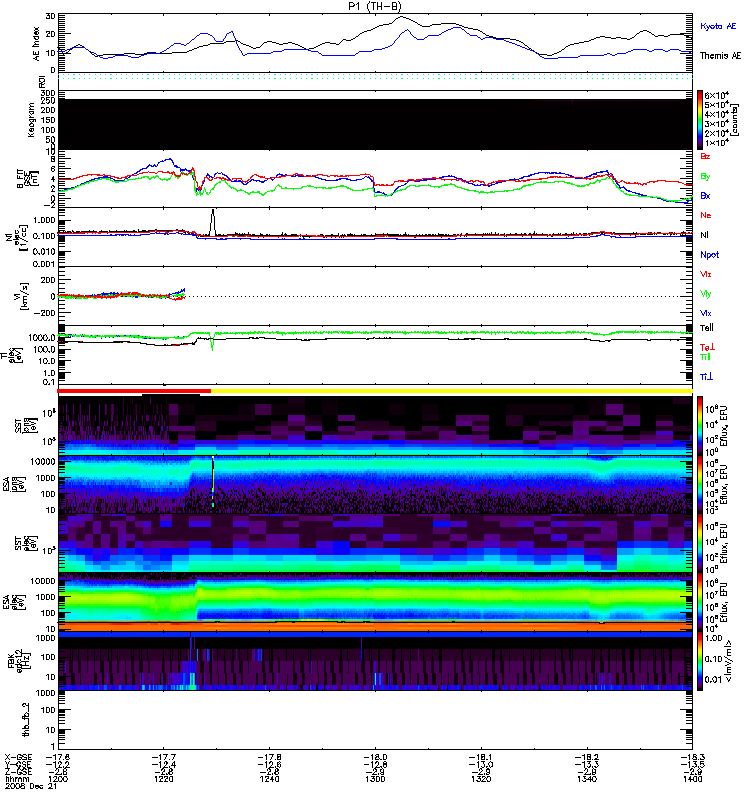Image resolution: width=750 pixels, height=800 pixels.
Task: Click the Keogram counts colorbar
Action: pyautogui.click(x=700, y=120)
